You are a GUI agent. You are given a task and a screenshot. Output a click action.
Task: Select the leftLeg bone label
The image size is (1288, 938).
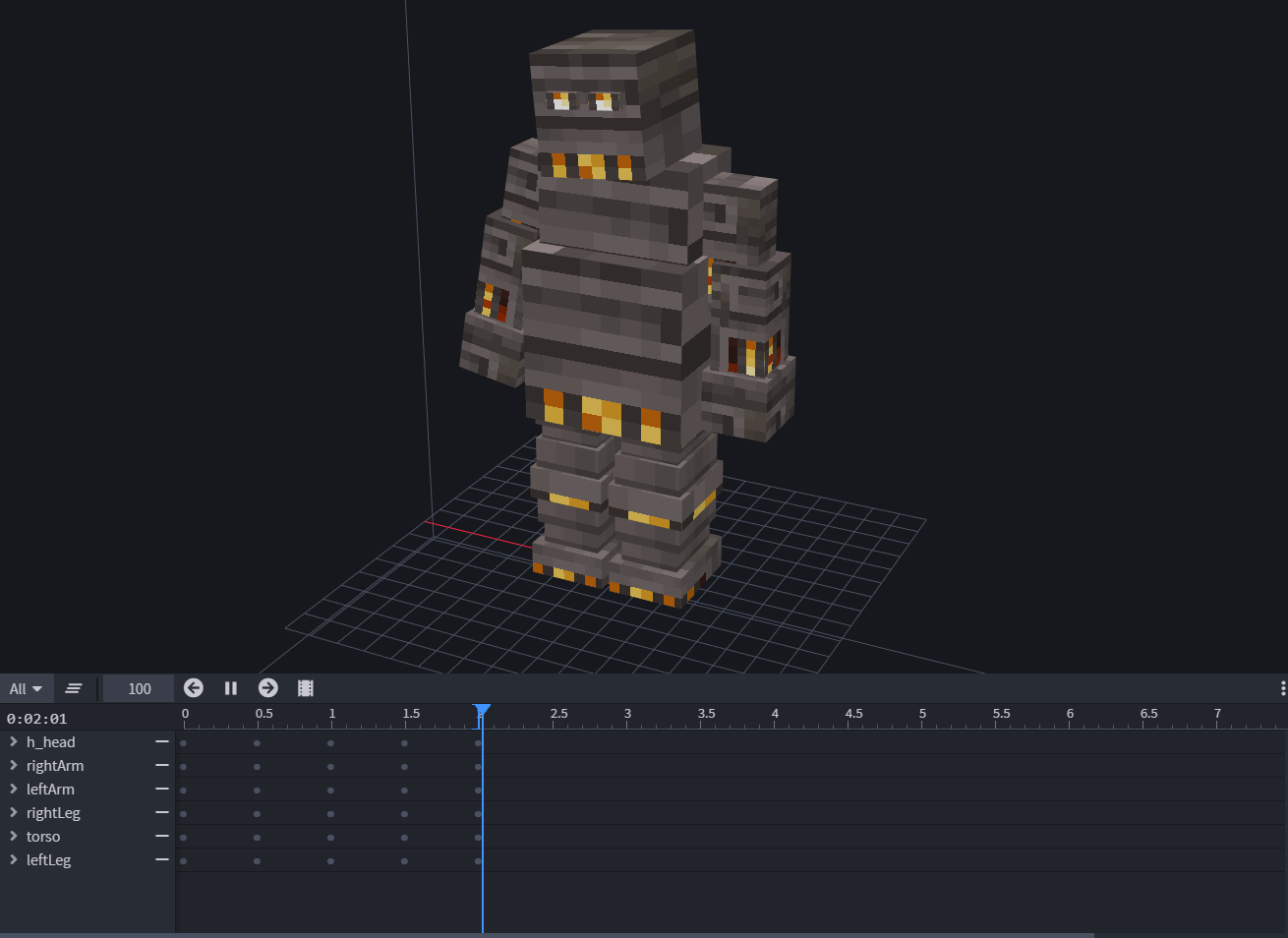point(48,860)
